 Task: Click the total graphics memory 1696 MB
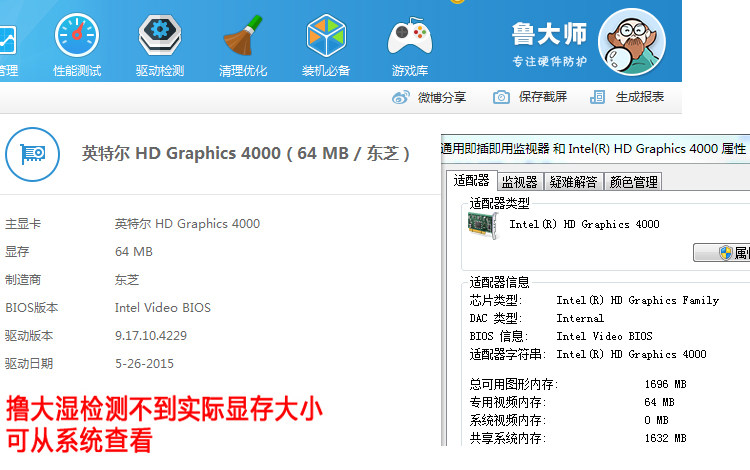click(665, 384)
